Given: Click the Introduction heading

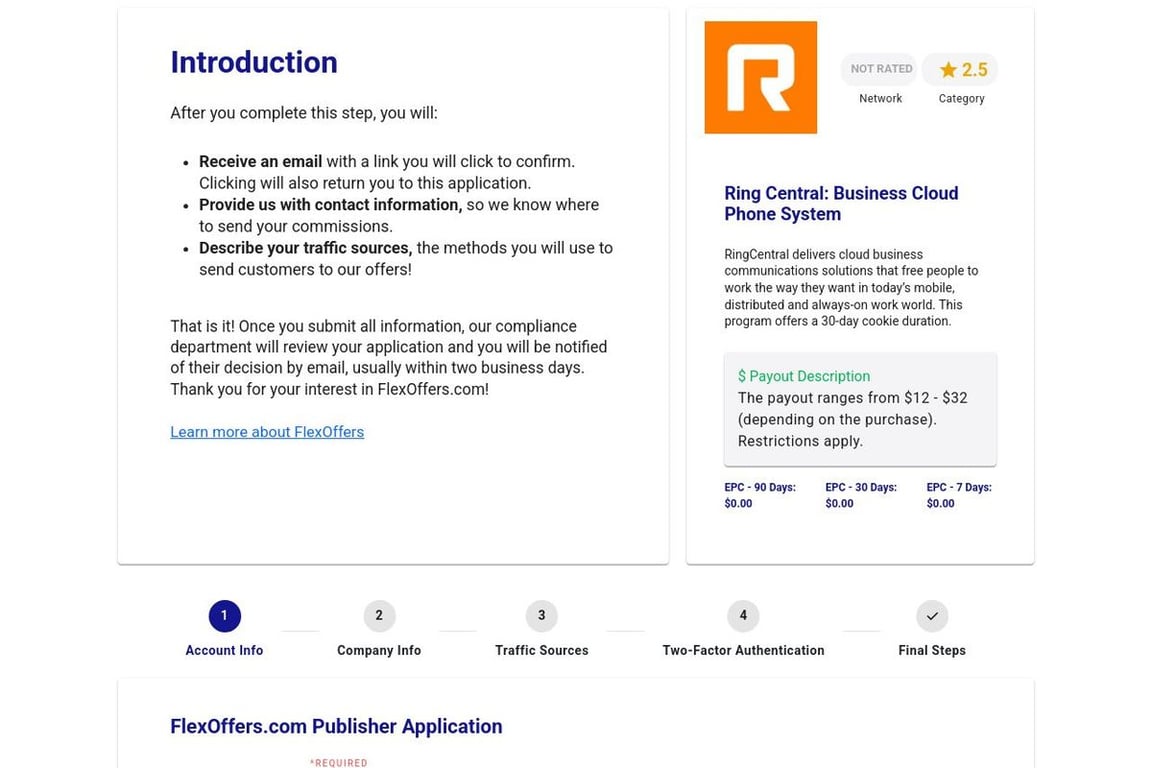Looking at the screenshot, I should 254,62.
